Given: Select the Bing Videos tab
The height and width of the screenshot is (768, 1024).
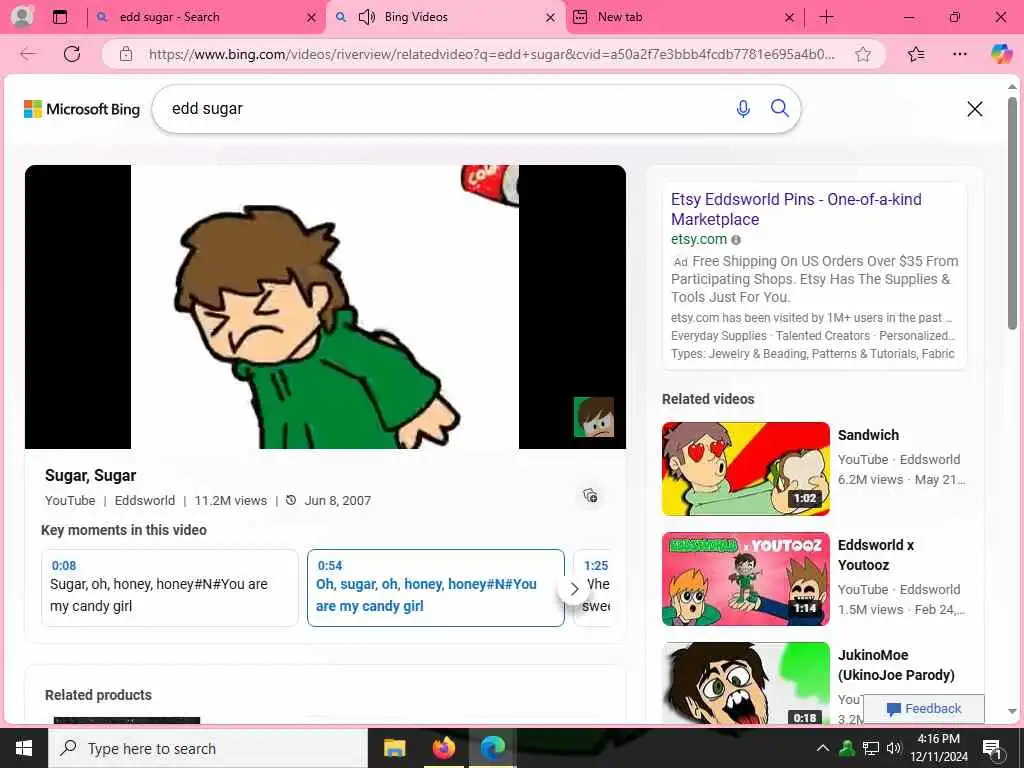Looking at the screenshot, I should point(415,17).
